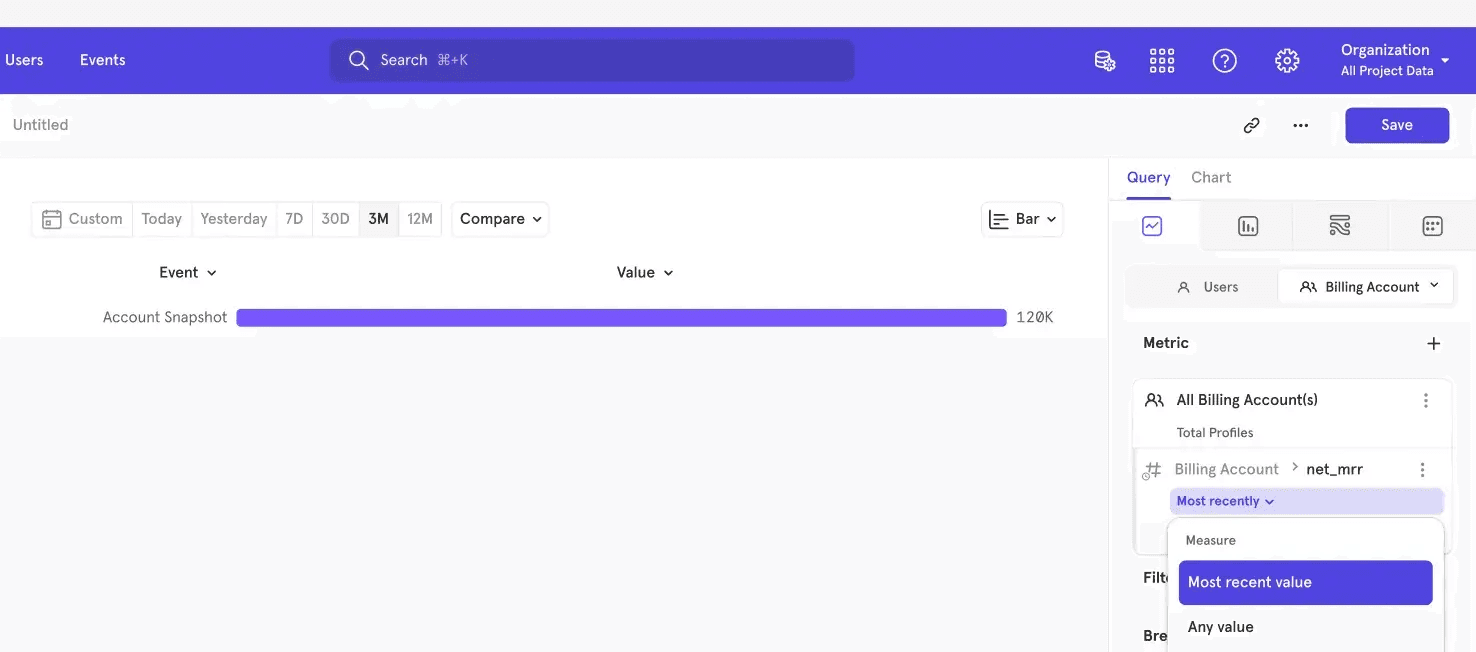Viewport: 1476px width, 652px height.
Task: Switch to the Chart tab
Action: [x=1211, y=177]
